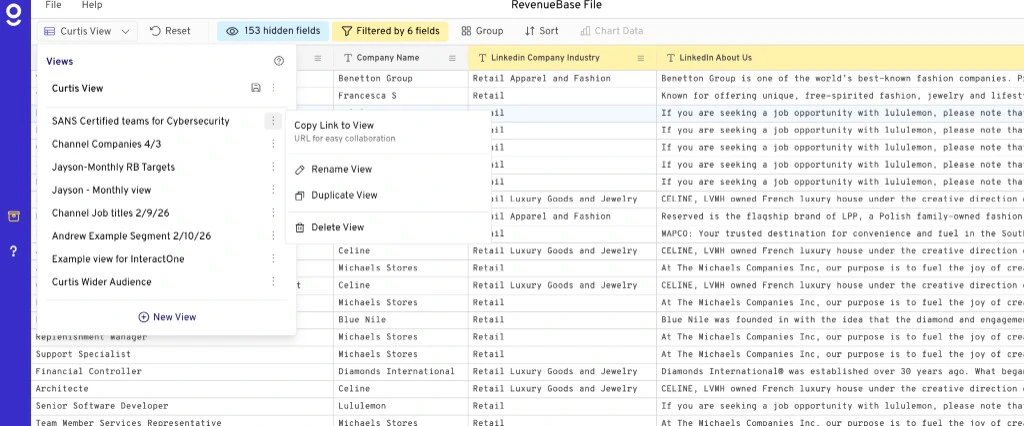Open the Curtis View dropdown
Image resolution: width=1024 pixels, height=426 pixels.
(88, 31)
